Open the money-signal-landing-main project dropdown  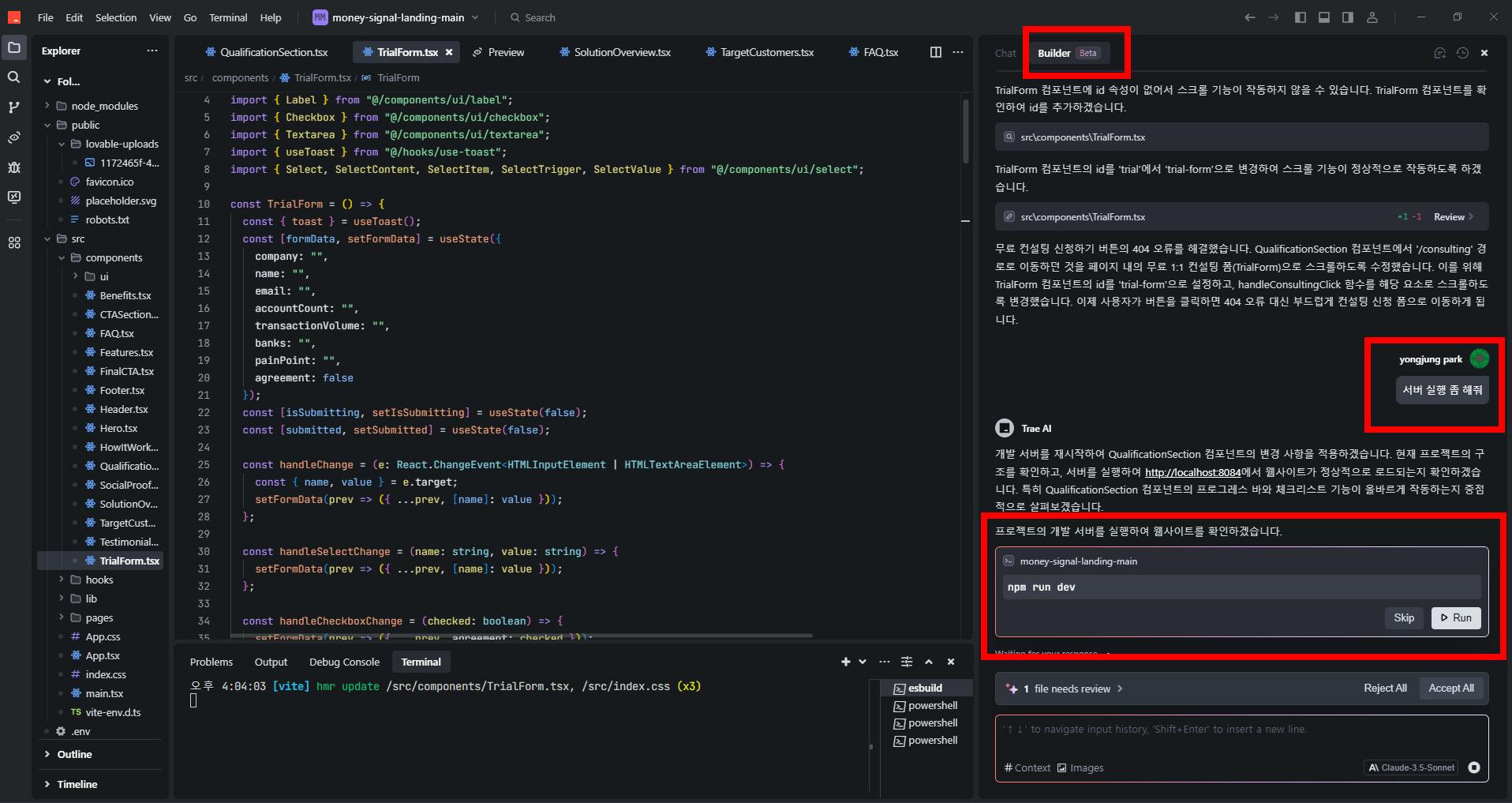coord(396,17)
